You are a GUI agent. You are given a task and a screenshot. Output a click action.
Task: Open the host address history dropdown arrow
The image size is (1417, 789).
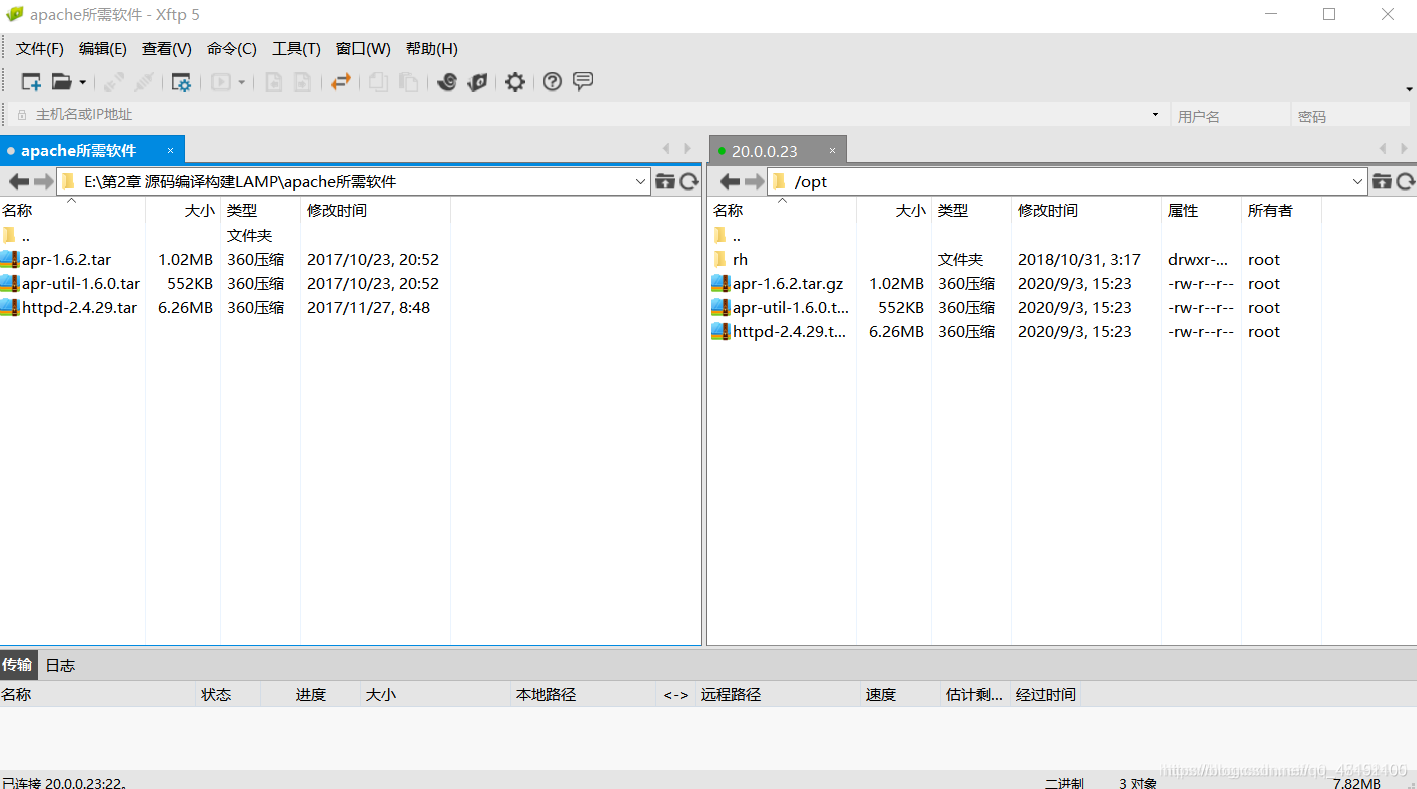[x=1156, y=115]
